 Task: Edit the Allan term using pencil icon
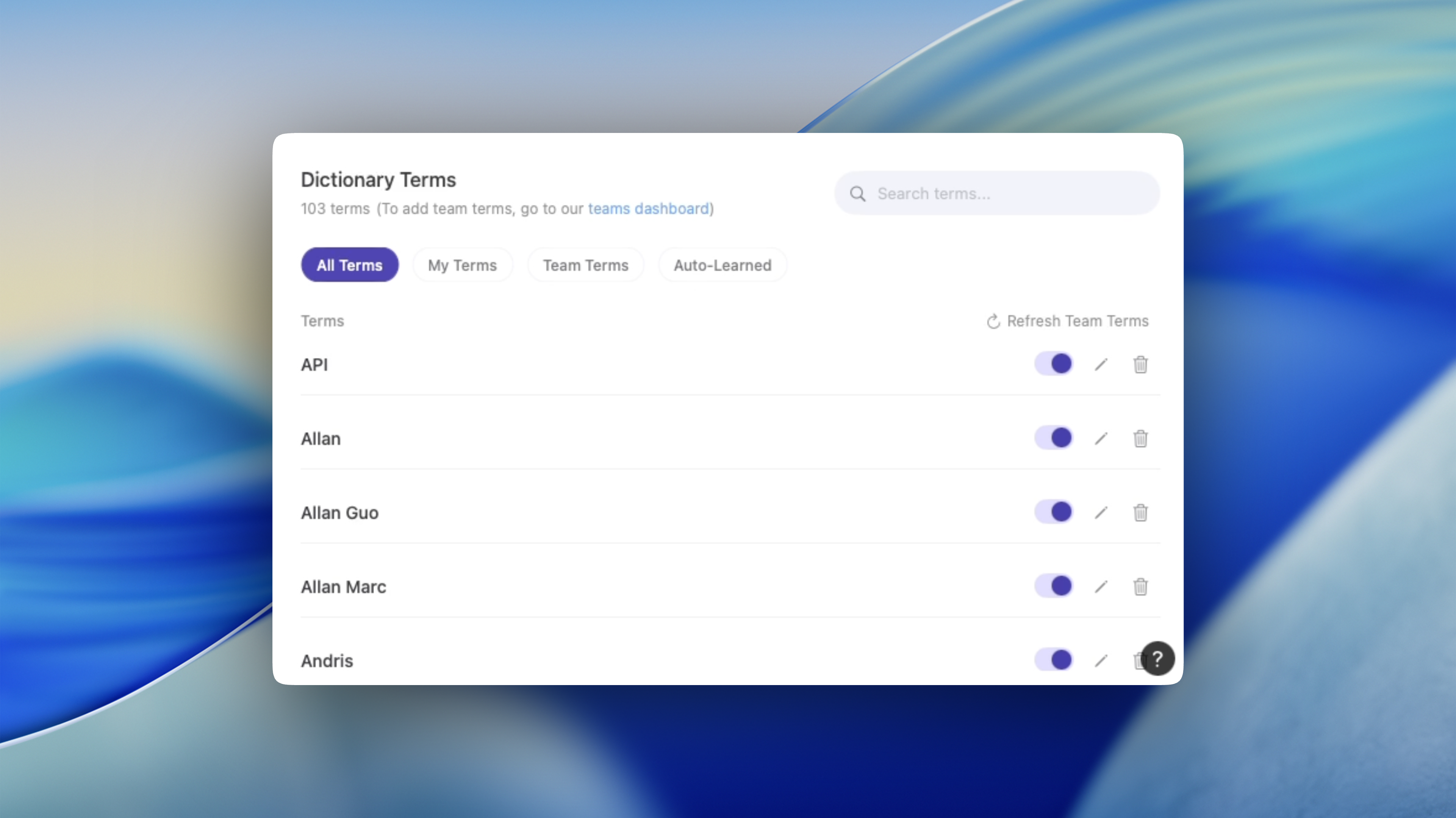(1101, 439)
